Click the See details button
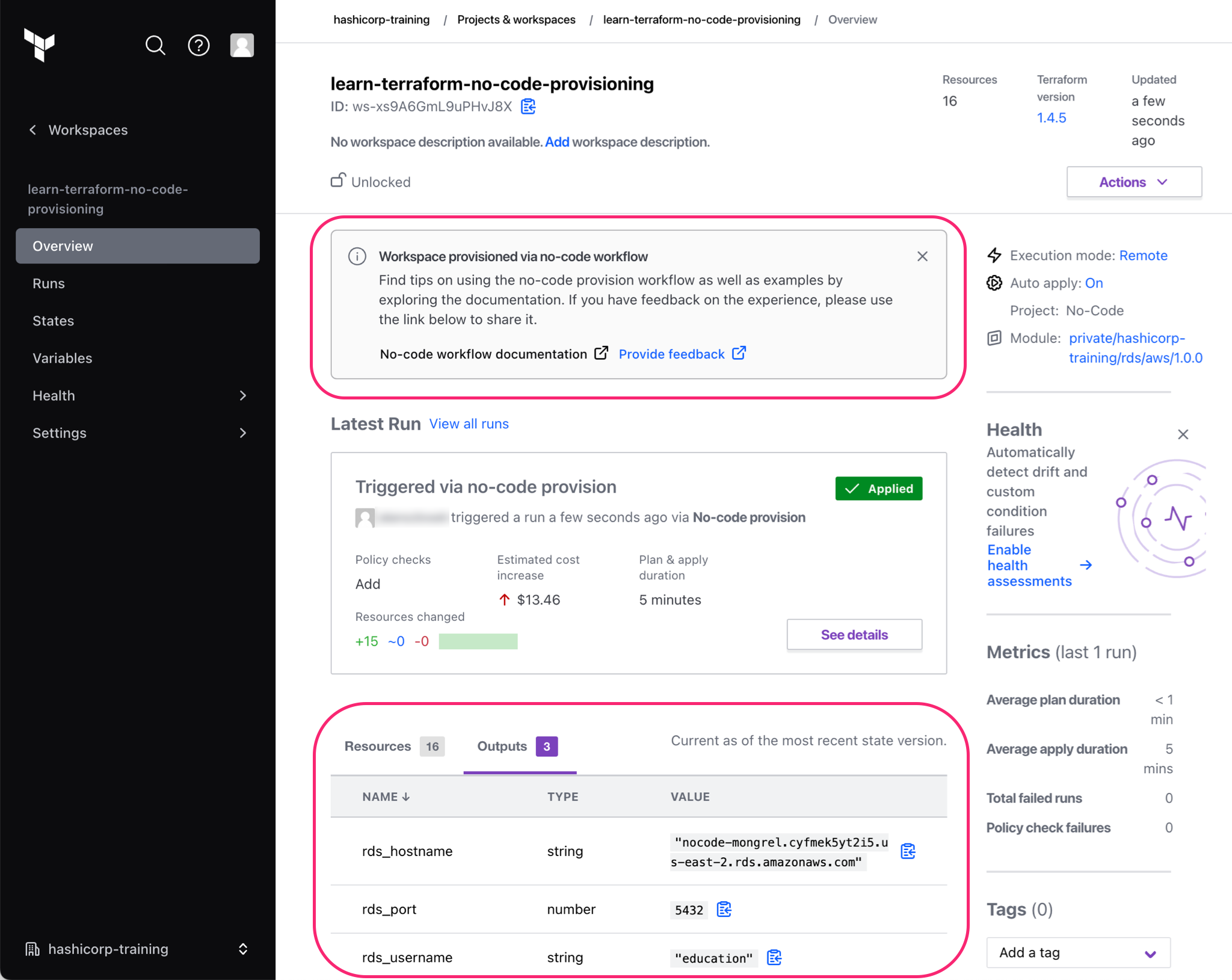 (x=854, y=635)
